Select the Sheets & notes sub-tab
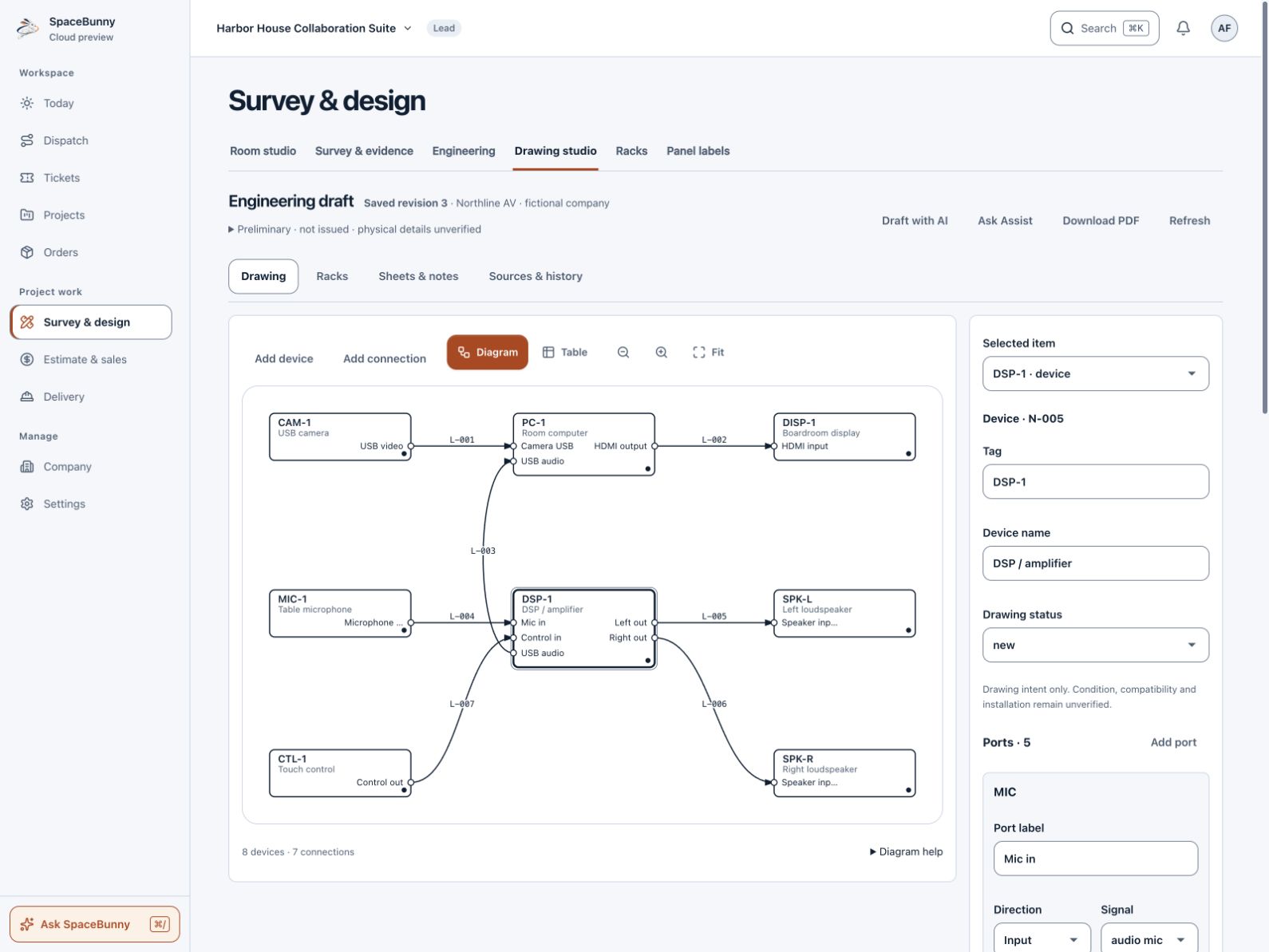Viewport: 1269px width, 952px height. (418, 276)
